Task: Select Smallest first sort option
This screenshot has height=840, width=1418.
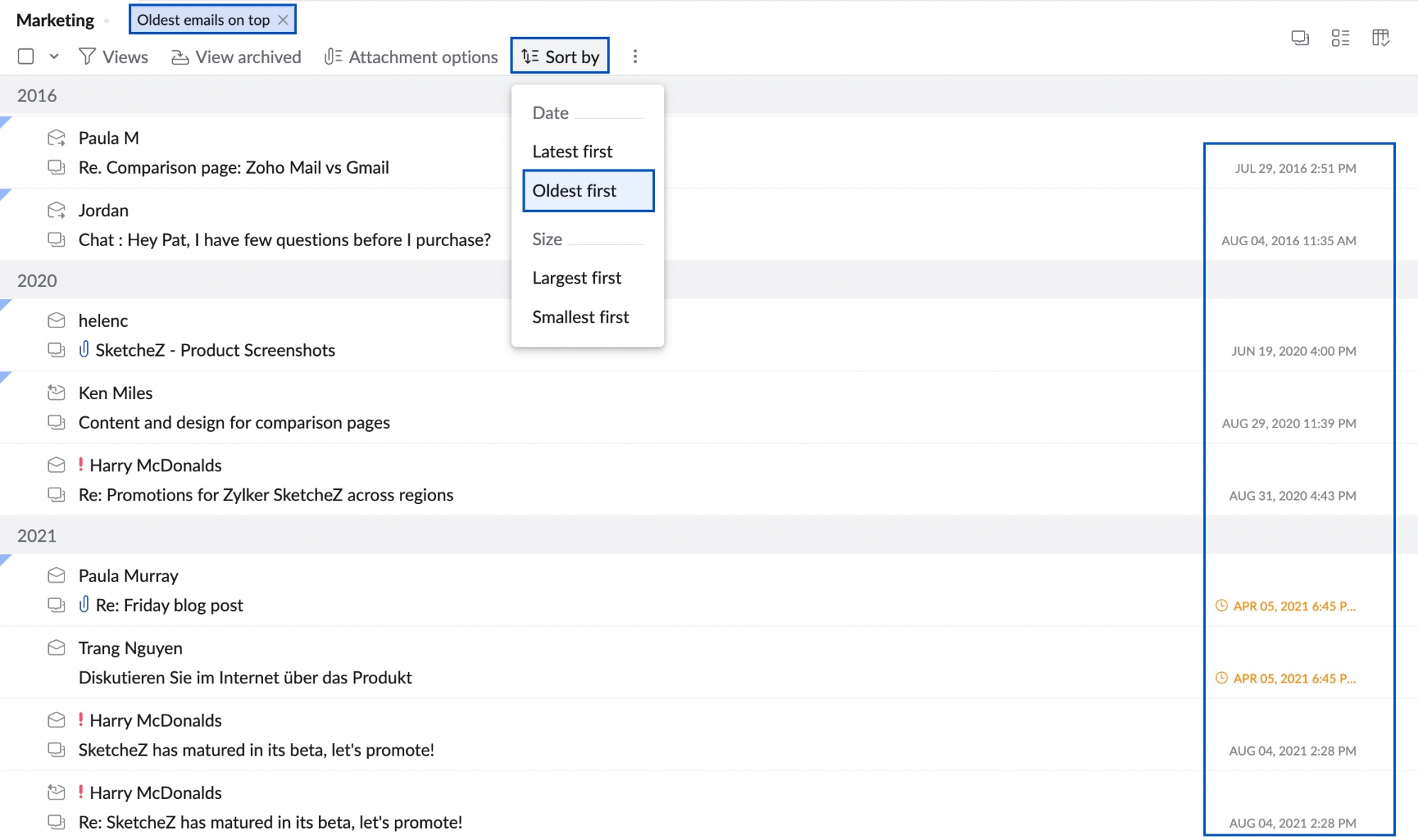Action: coord(580,316)
